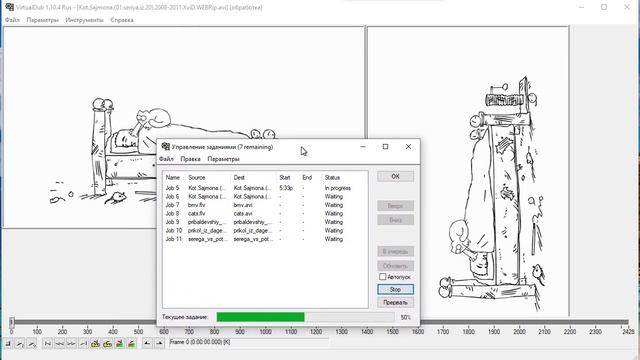Click the Stop playback icon in bottom toolbar
This screenshot has width=640, height=360.
coord(8,344)
